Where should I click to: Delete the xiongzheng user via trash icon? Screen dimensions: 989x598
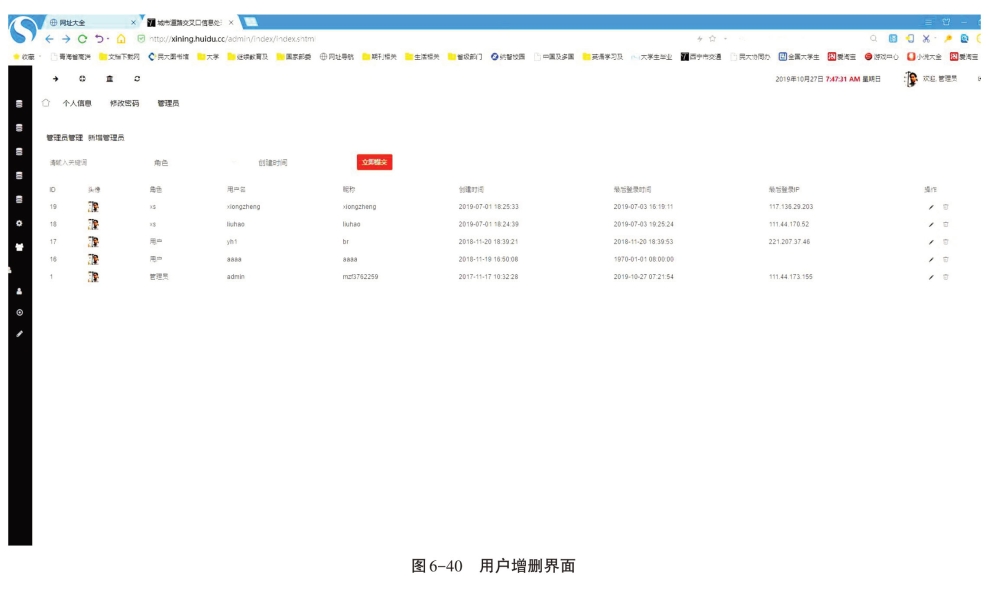click(x=945, y=207)
